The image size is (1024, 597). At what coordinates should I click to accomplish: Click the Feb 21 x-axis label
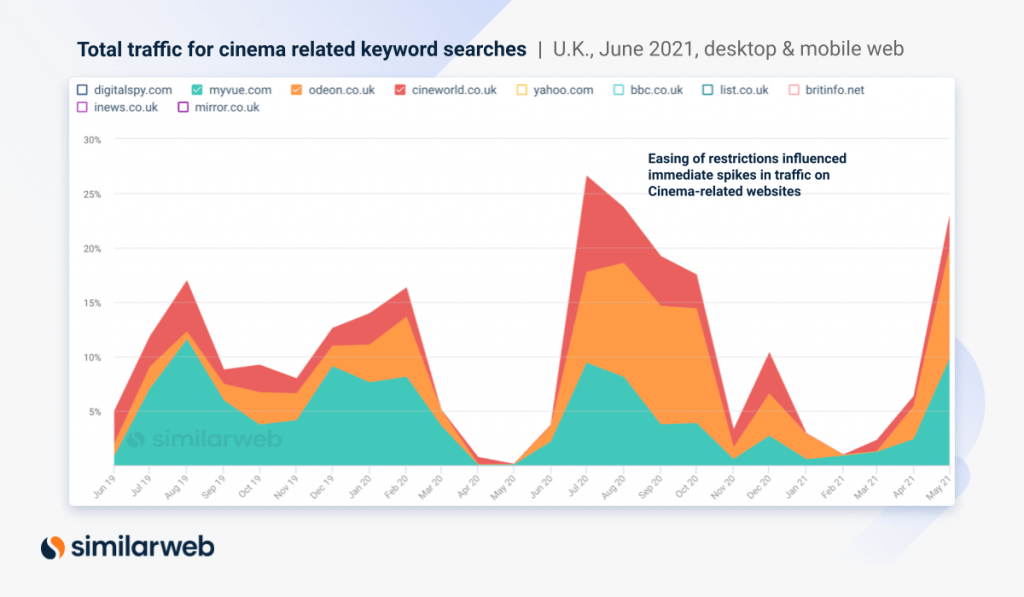[832, 487]
